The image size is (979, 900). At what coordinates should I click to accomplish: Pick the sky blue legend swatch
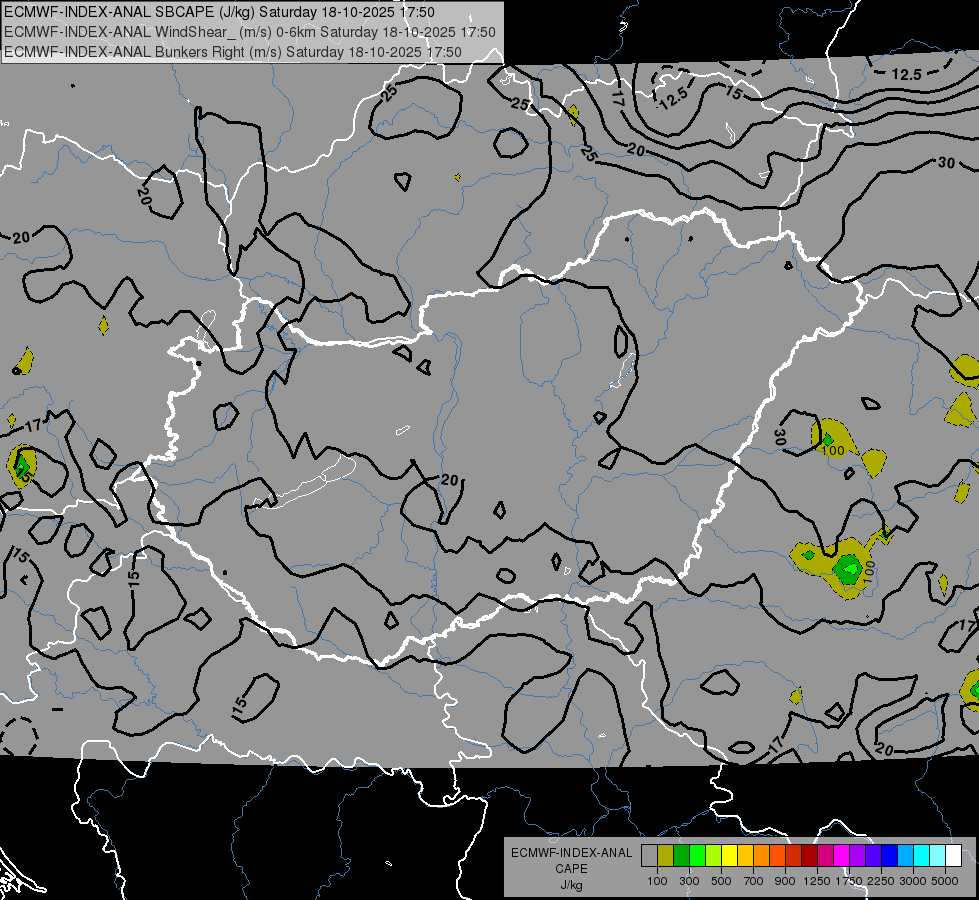pos(905,856)
